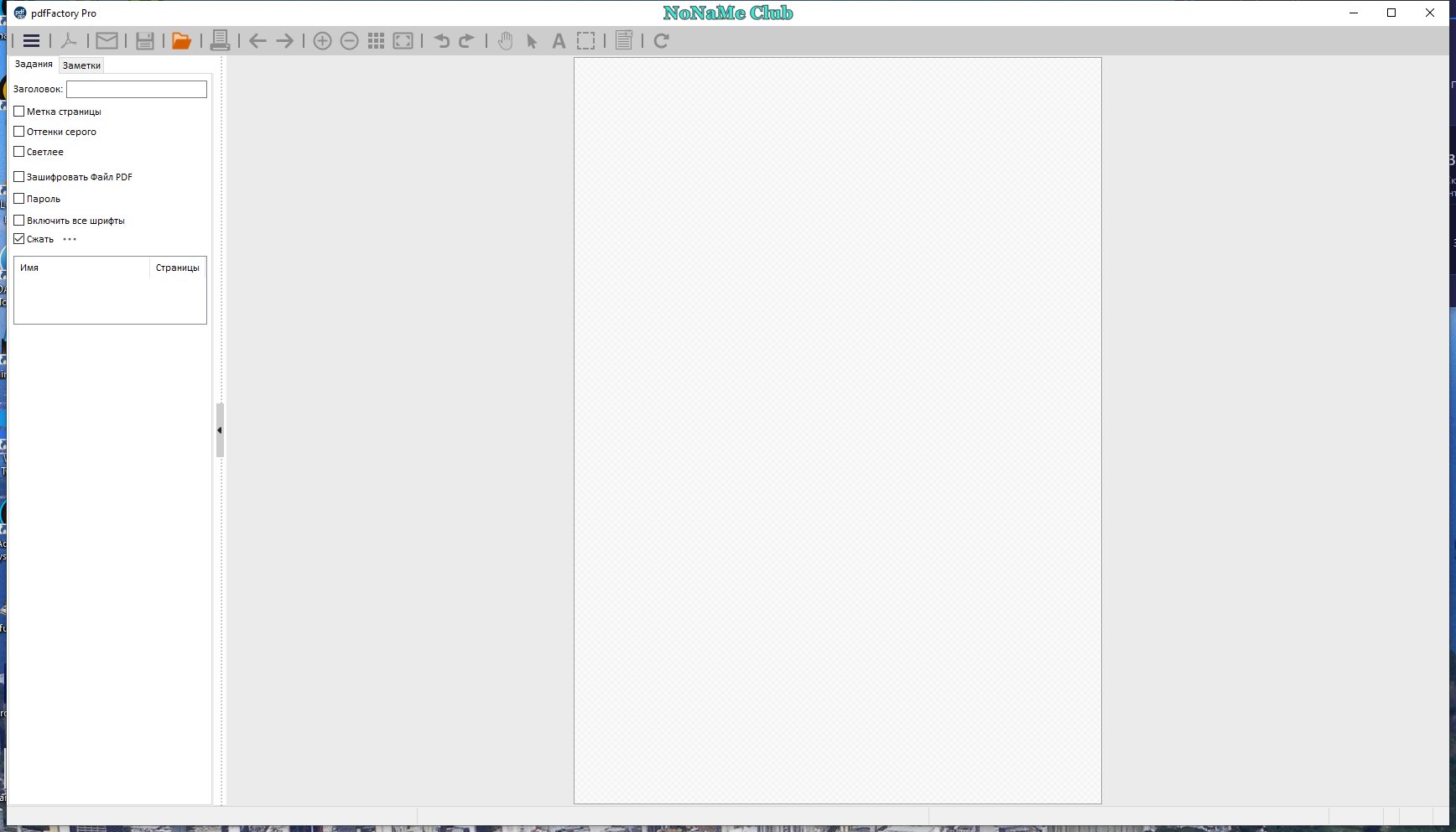Screen dimensions: 1456x832
Task: Select the text A tool
Action: 559,40
